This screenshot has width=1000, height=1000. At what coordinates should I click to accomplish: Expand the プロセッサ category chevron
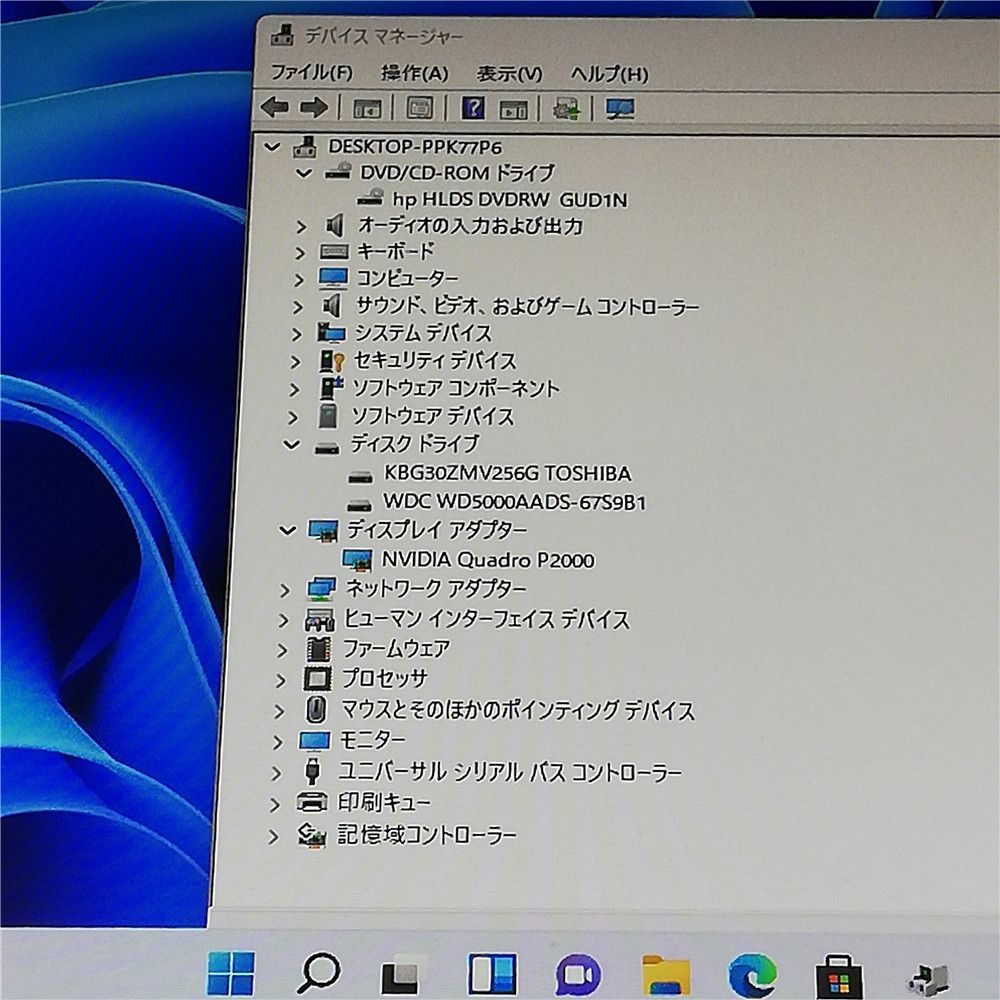click(281, 680)
